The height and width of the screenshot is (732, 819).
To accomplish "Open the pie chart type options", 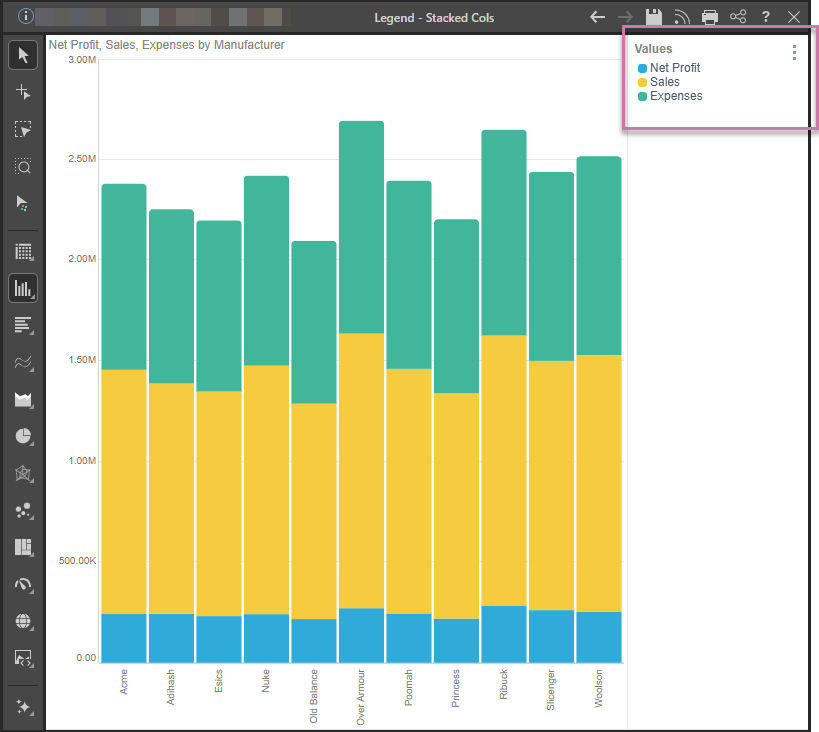I will coord(23,436).
